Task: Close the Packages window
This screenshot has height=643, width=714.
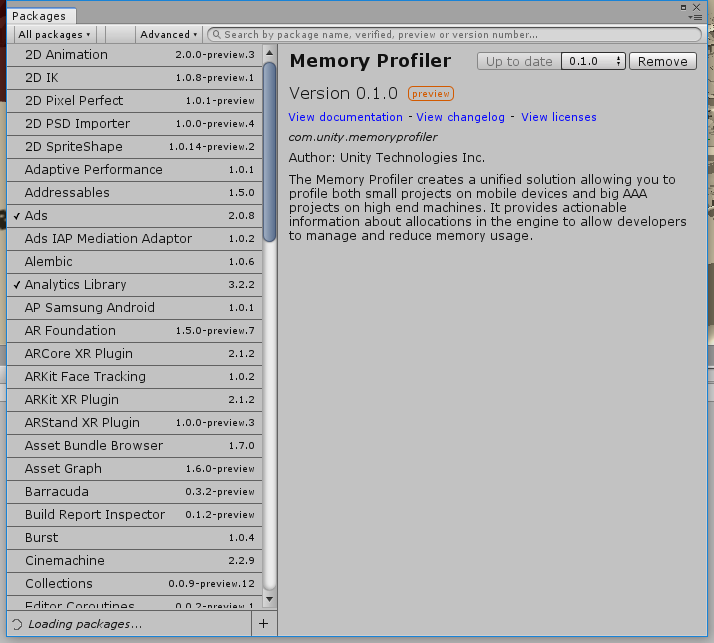Action: click(697, 7)
